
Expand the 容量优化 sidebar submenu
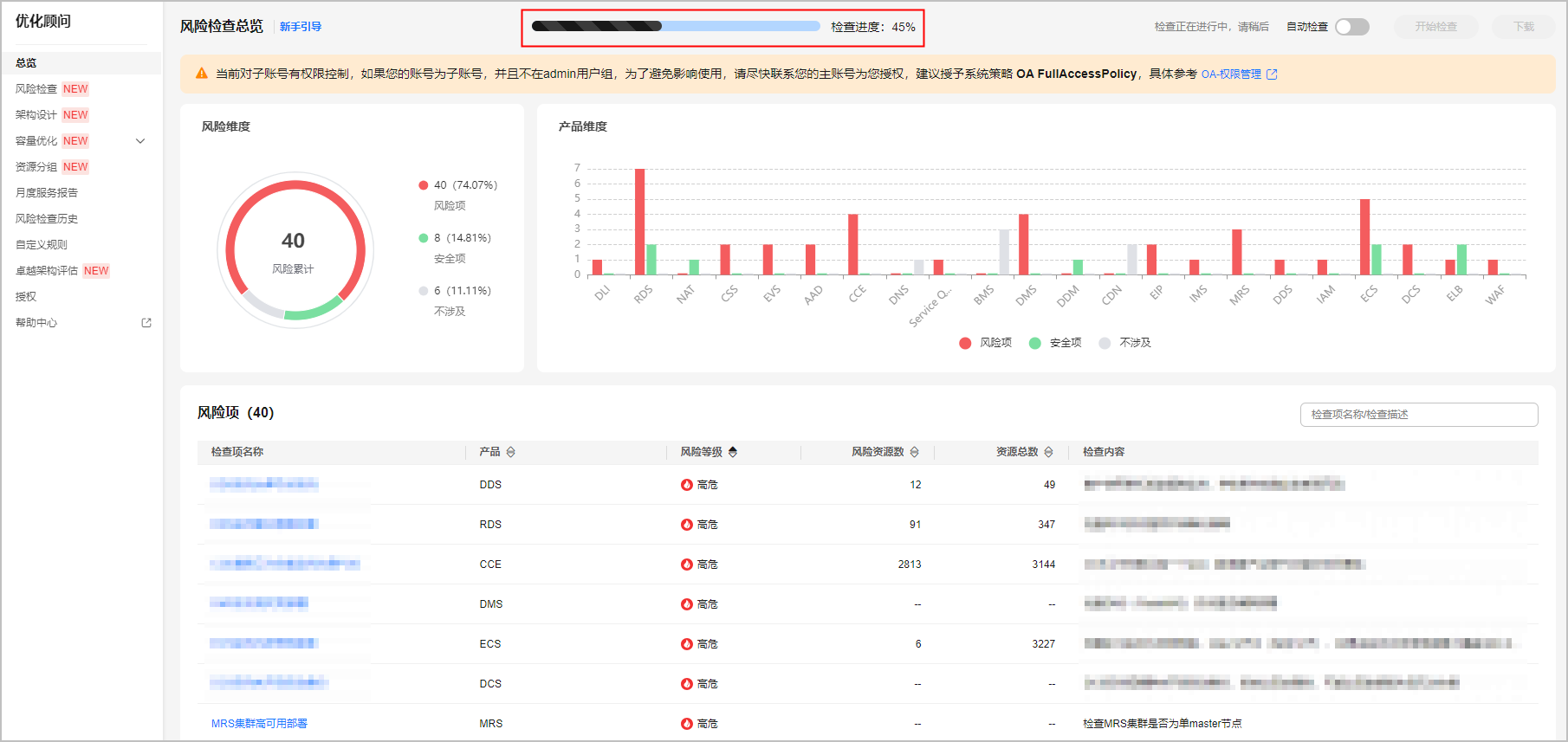click(140, 141)
